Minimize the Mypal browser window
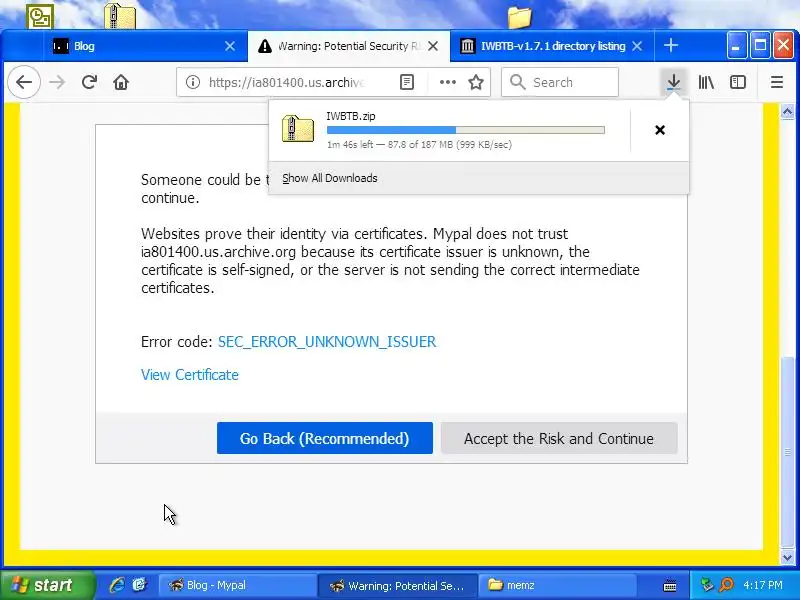800x600 pixels. pos(735,46)
